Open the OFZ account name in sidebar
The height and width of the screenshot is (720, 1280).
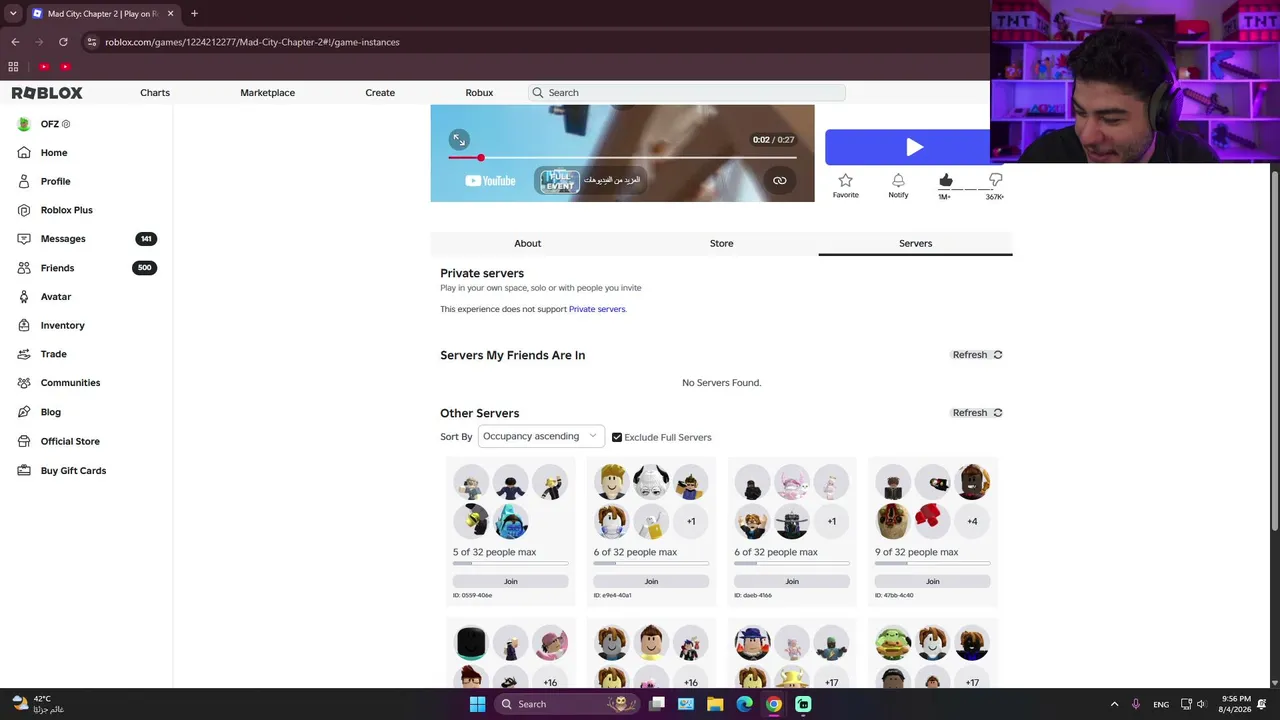click(50, 124)
